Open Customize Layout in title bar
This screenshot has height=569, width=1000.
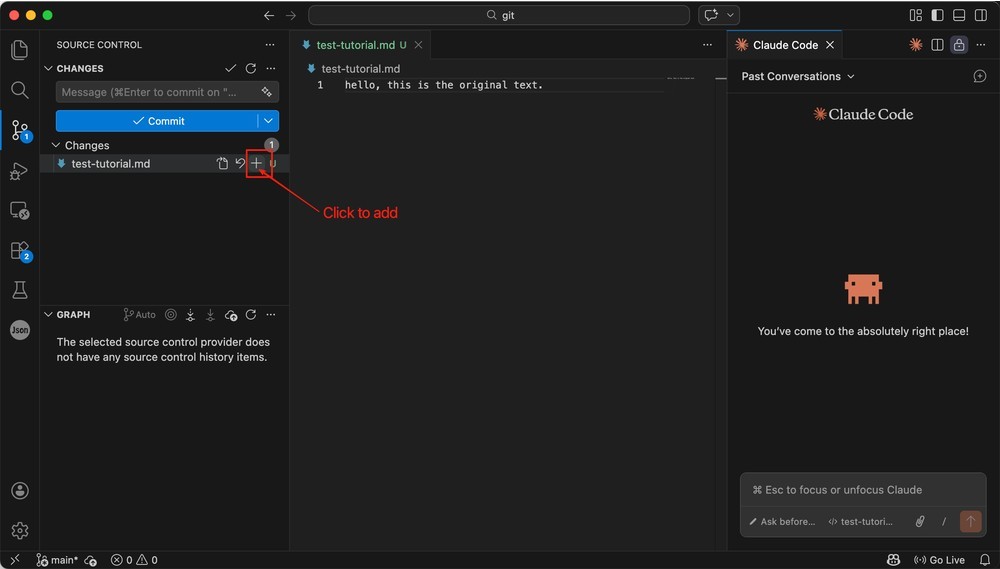[x=916, y=15]
